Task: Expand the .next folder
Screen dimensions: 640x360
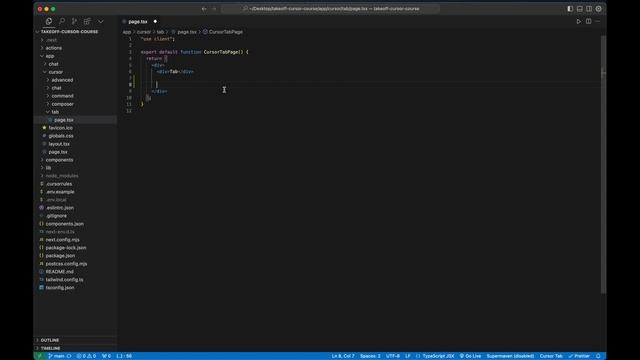Action: (x=51, y=40)
